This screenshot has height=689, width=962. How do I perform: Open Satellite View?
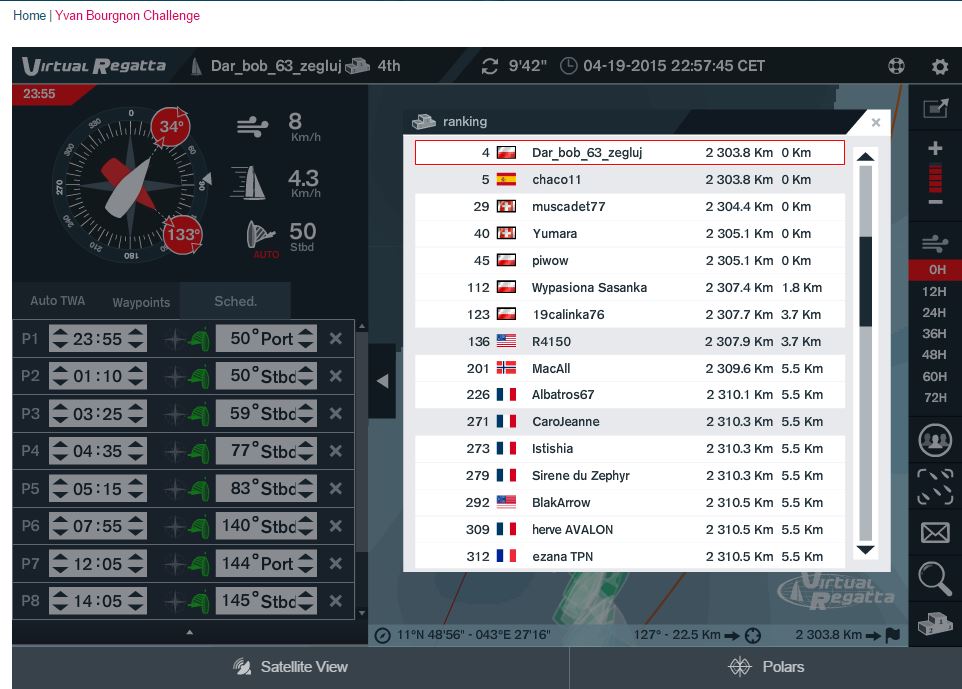pyautogui.click(x=290, y=667)
